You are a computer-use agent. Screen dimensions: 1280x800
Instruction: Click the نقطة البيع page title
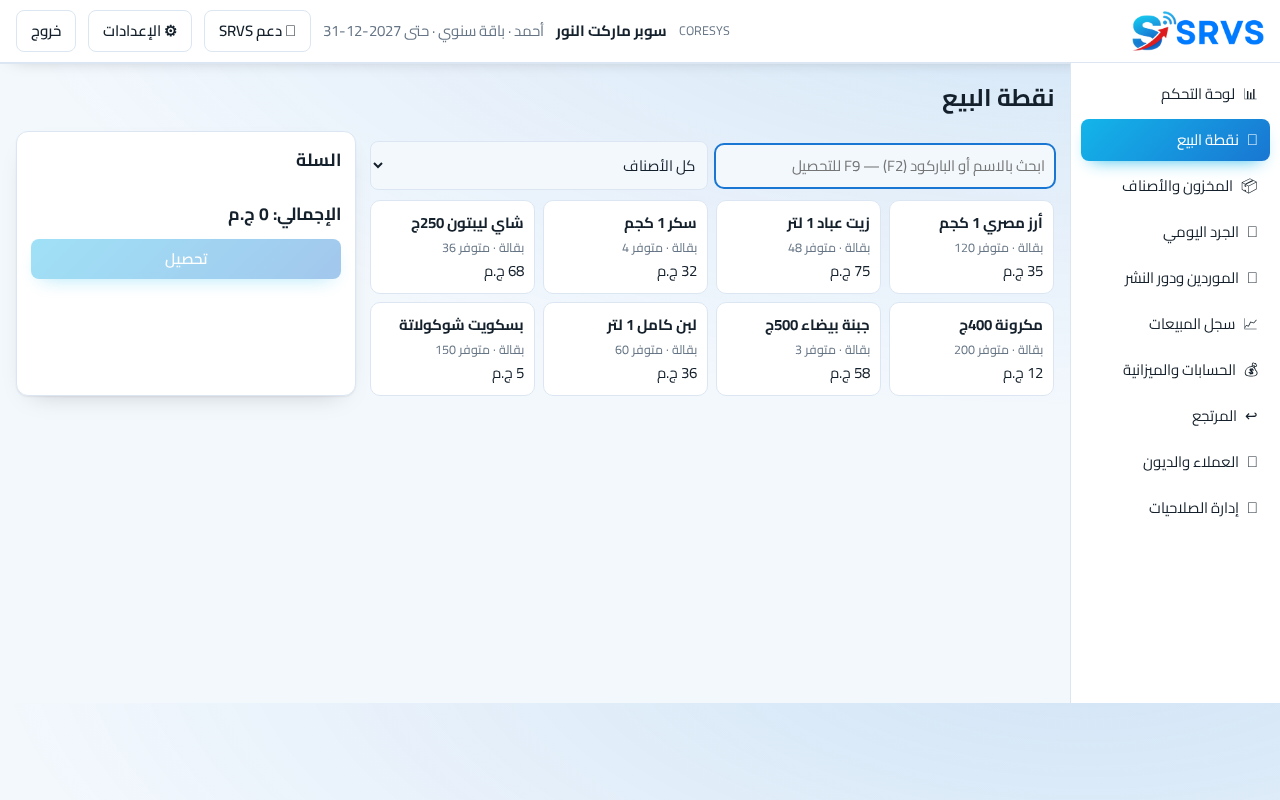[x=998, y=97]
